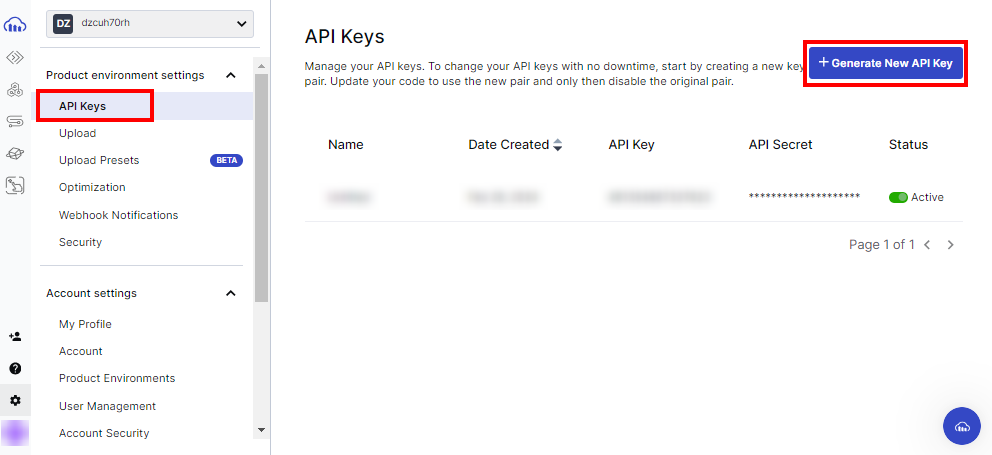Go to next page of API keys
Screen dimensions: 992x455
tap(950, 245)
